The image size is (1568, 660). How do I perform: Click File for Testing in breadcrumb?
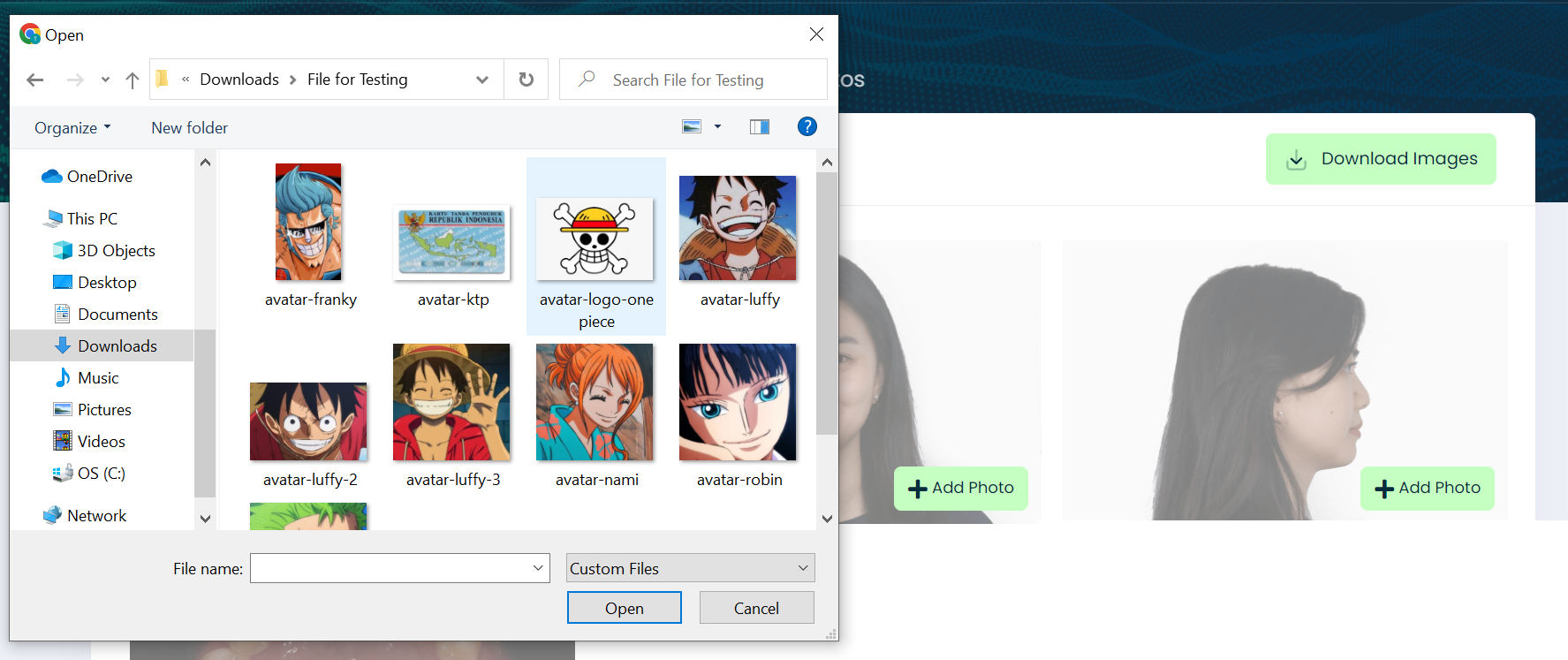357,80
